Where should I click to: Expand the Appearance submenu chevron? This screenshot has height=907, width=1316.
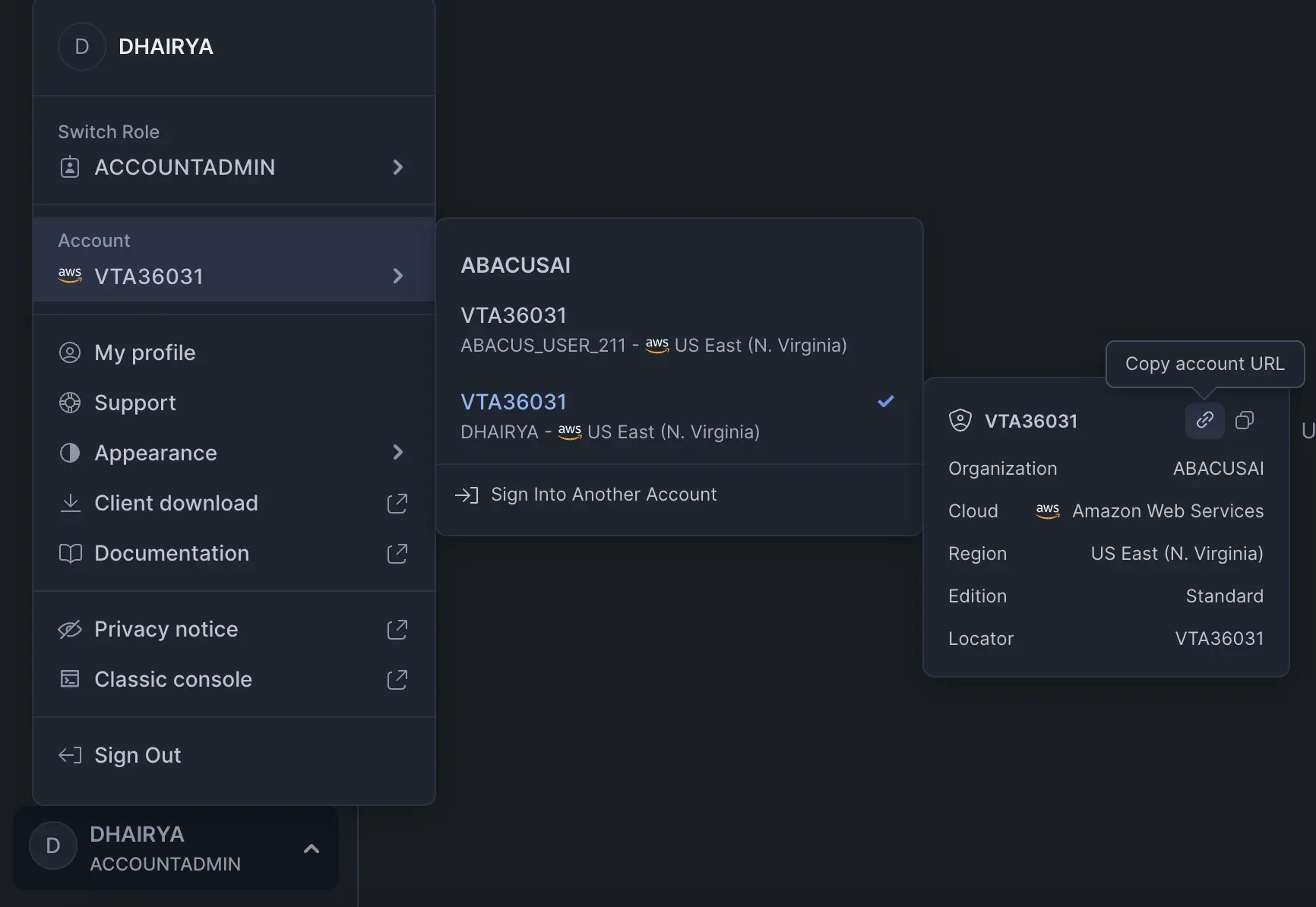tap(397, 453)
